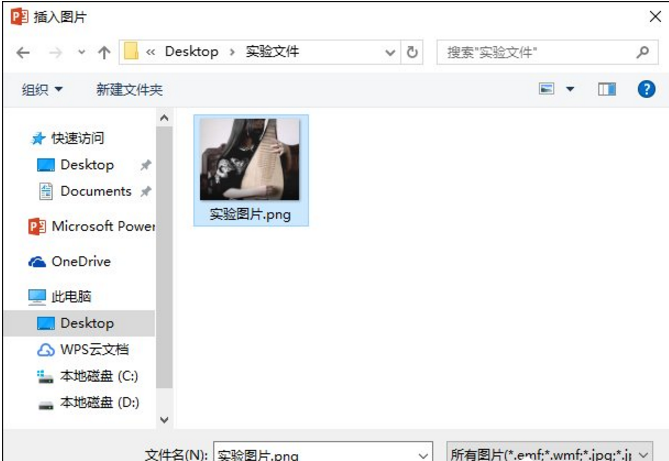
Task: Refresh the current folder view
Action: 412,53
